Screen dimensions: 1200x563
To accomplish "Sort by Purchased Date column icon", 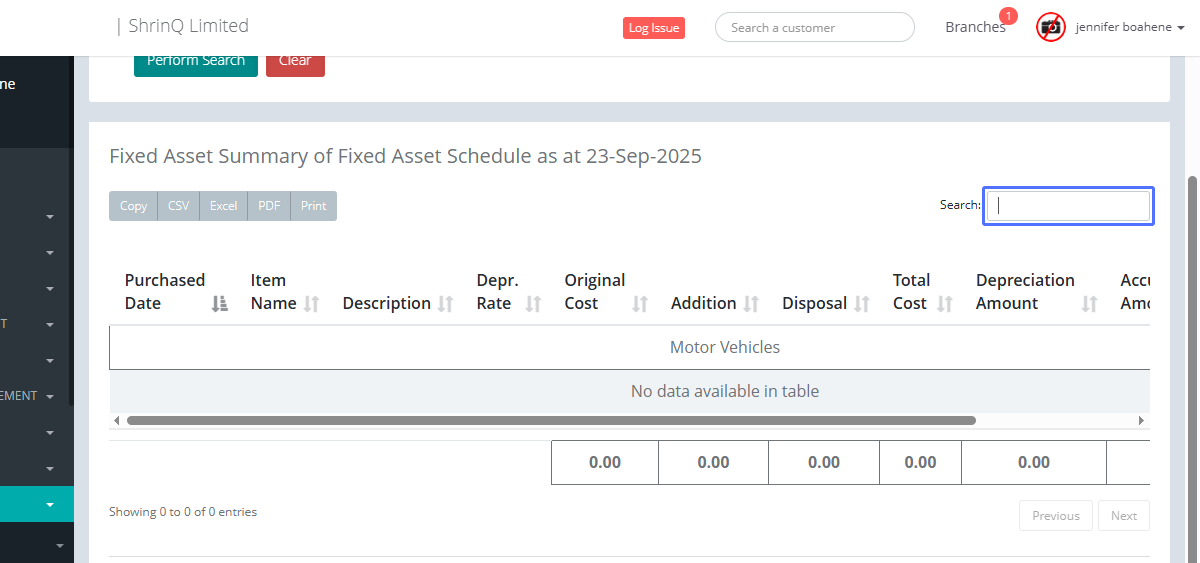I will click(x=220, y=304).
